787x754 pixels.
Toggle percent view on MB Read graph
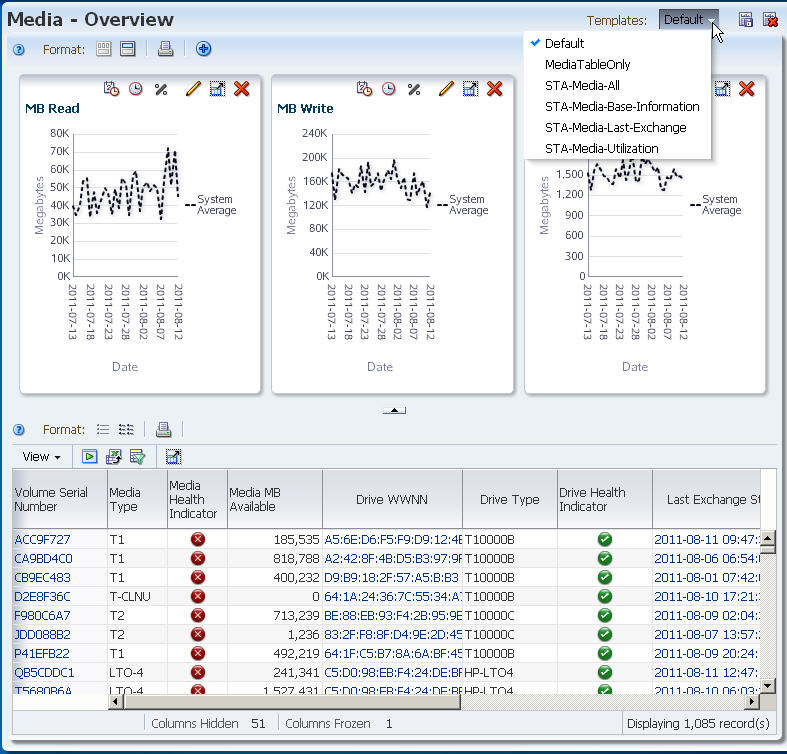[161, 89]
